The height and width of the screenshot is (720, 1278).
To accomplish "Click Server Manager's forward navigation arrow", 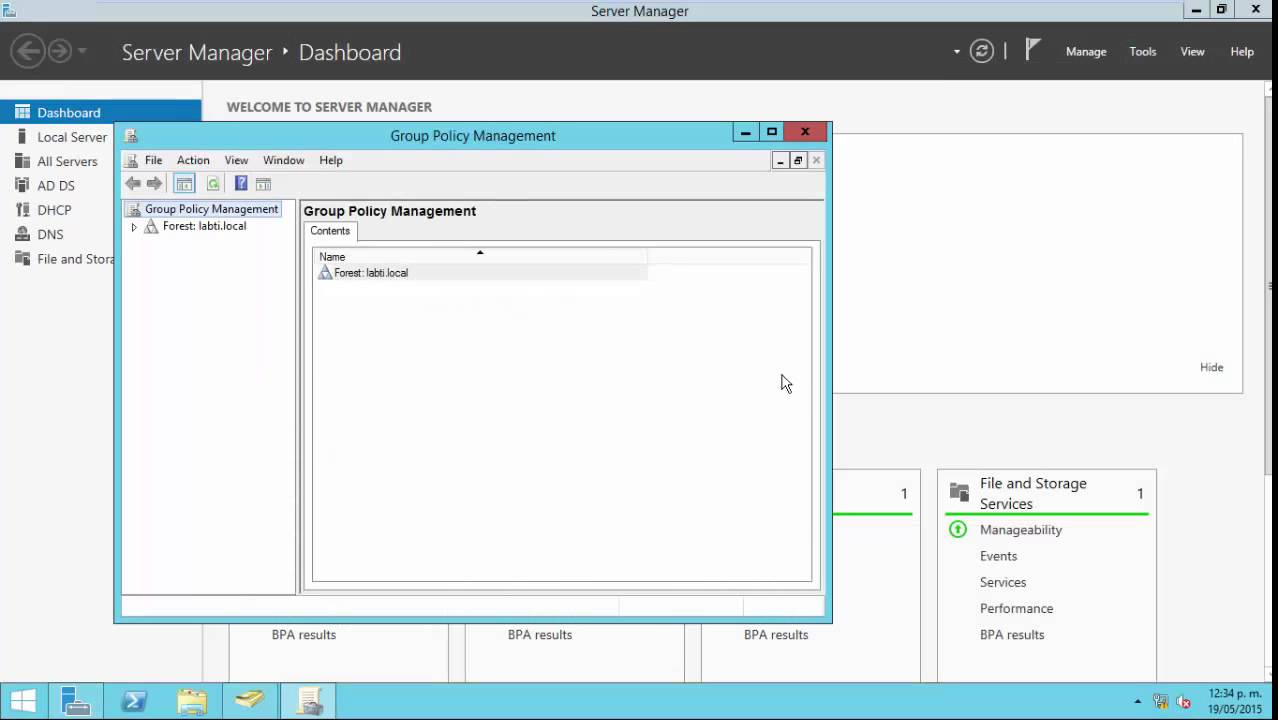I will [60, 52].
